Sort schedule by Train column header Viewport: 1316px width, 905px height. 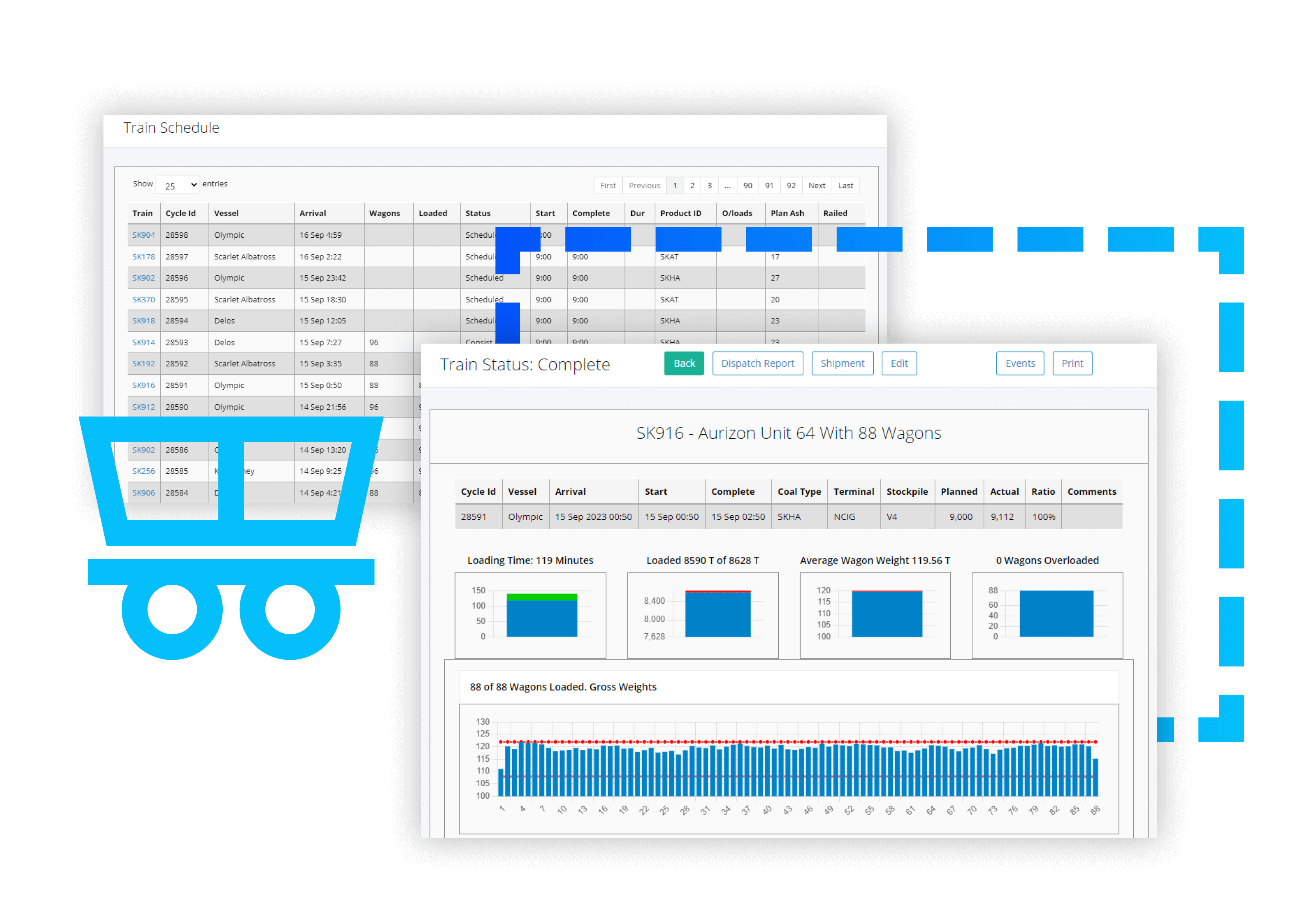pos(143,213)
